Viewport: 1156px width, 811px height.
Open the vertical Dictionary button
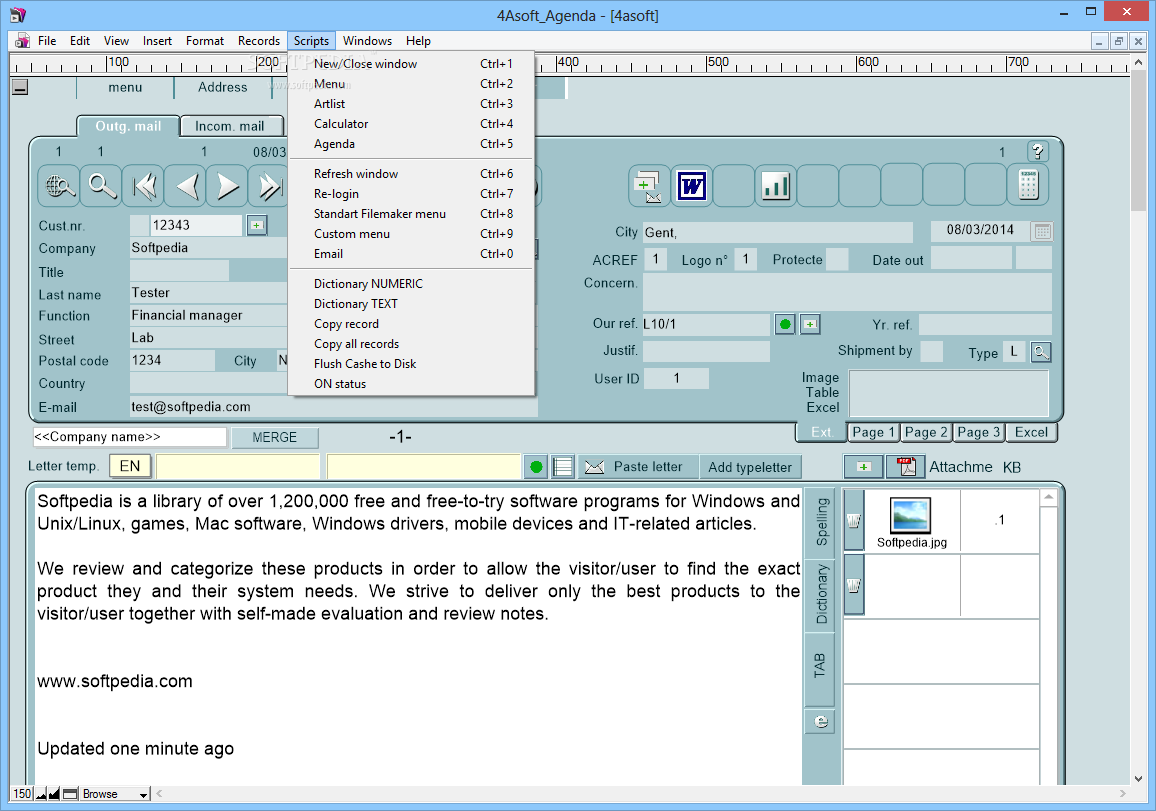[x=821, y=594]
